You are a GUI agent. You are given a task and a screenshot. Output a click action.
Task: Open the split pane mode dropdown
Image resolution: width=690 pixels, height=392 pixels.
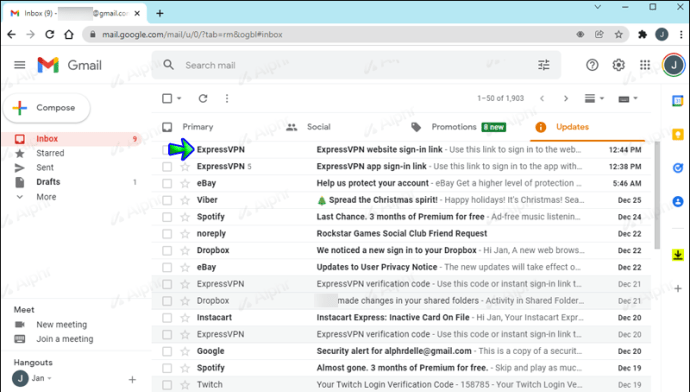594,99
